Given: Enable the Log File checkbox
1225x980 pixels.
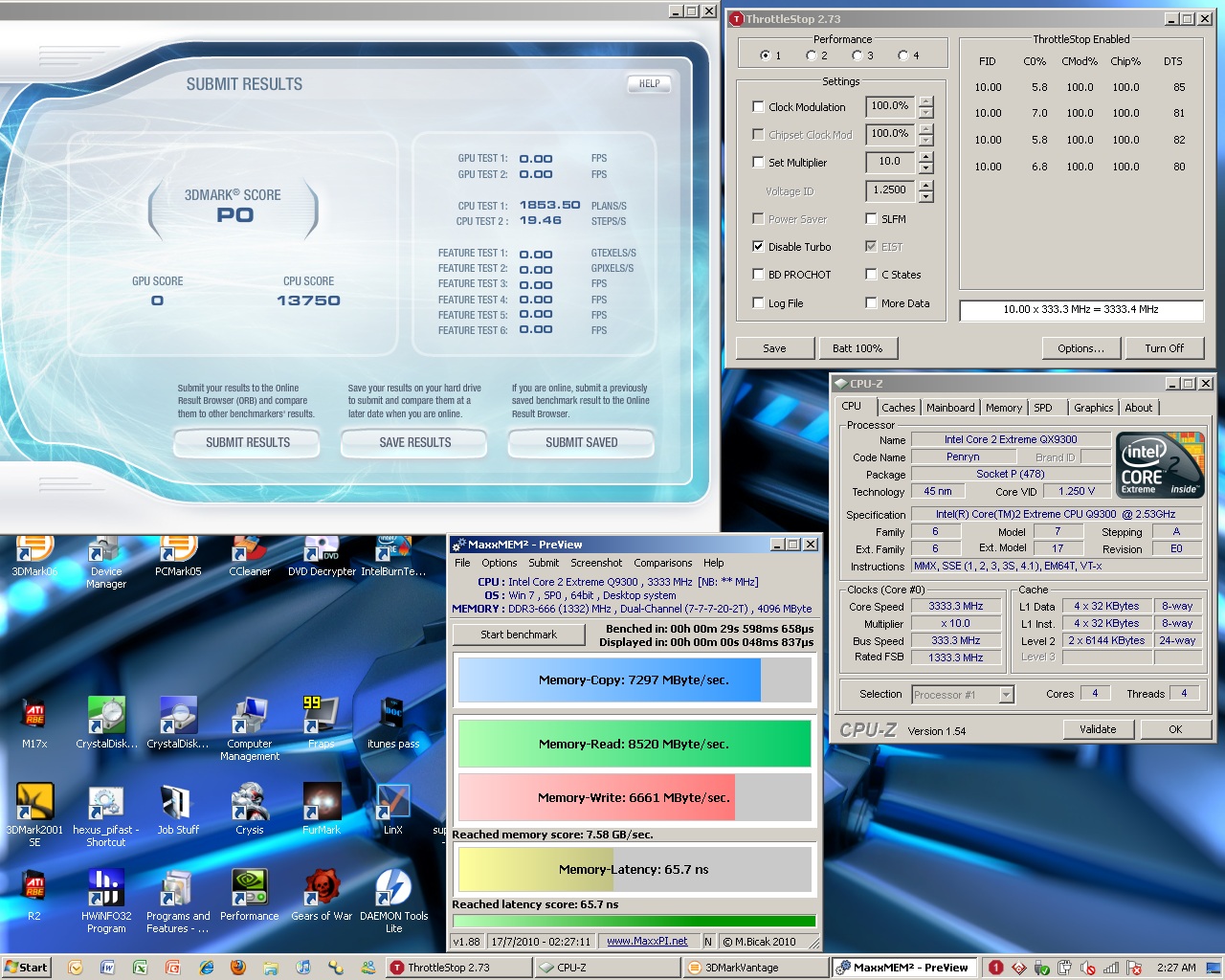Looking at the screenshot, I should pos(758,303).
